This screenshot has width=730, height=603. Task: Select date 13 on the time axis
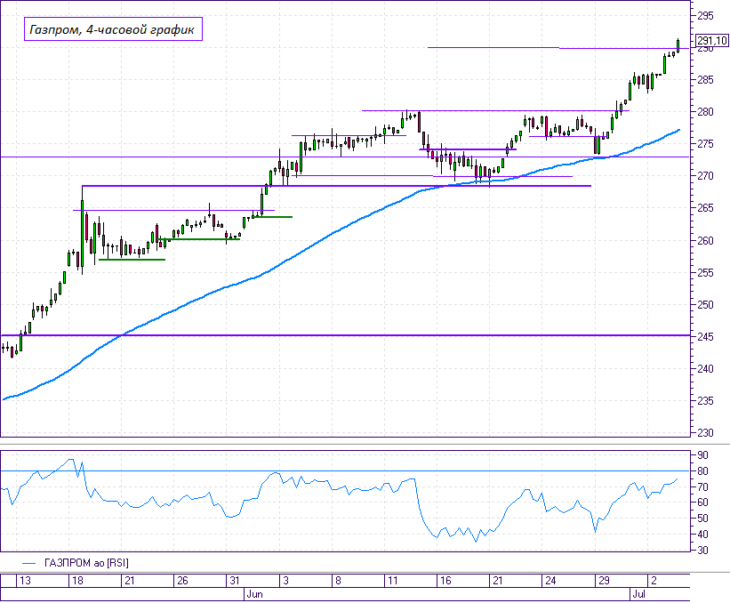[x=25, y=581]
